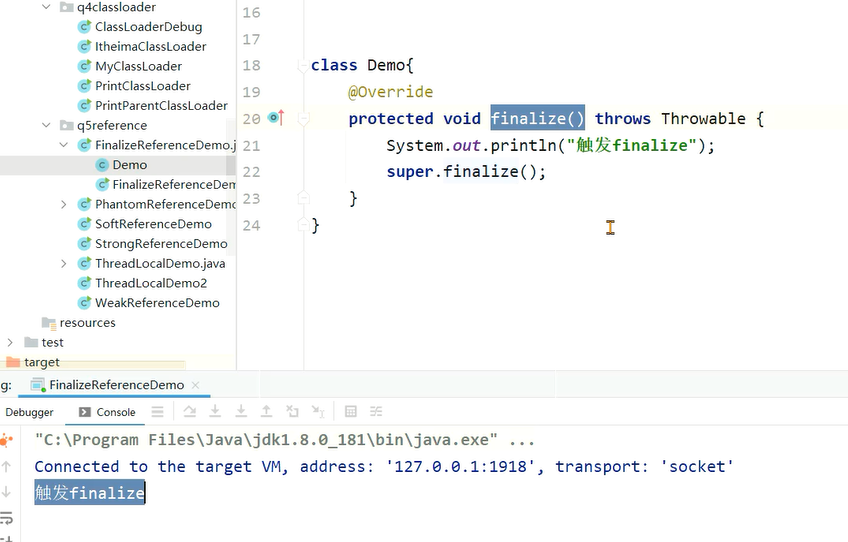The image size is (848, 542).
Task: Click the Run to Cursor icon
Action: pos(318,411)
